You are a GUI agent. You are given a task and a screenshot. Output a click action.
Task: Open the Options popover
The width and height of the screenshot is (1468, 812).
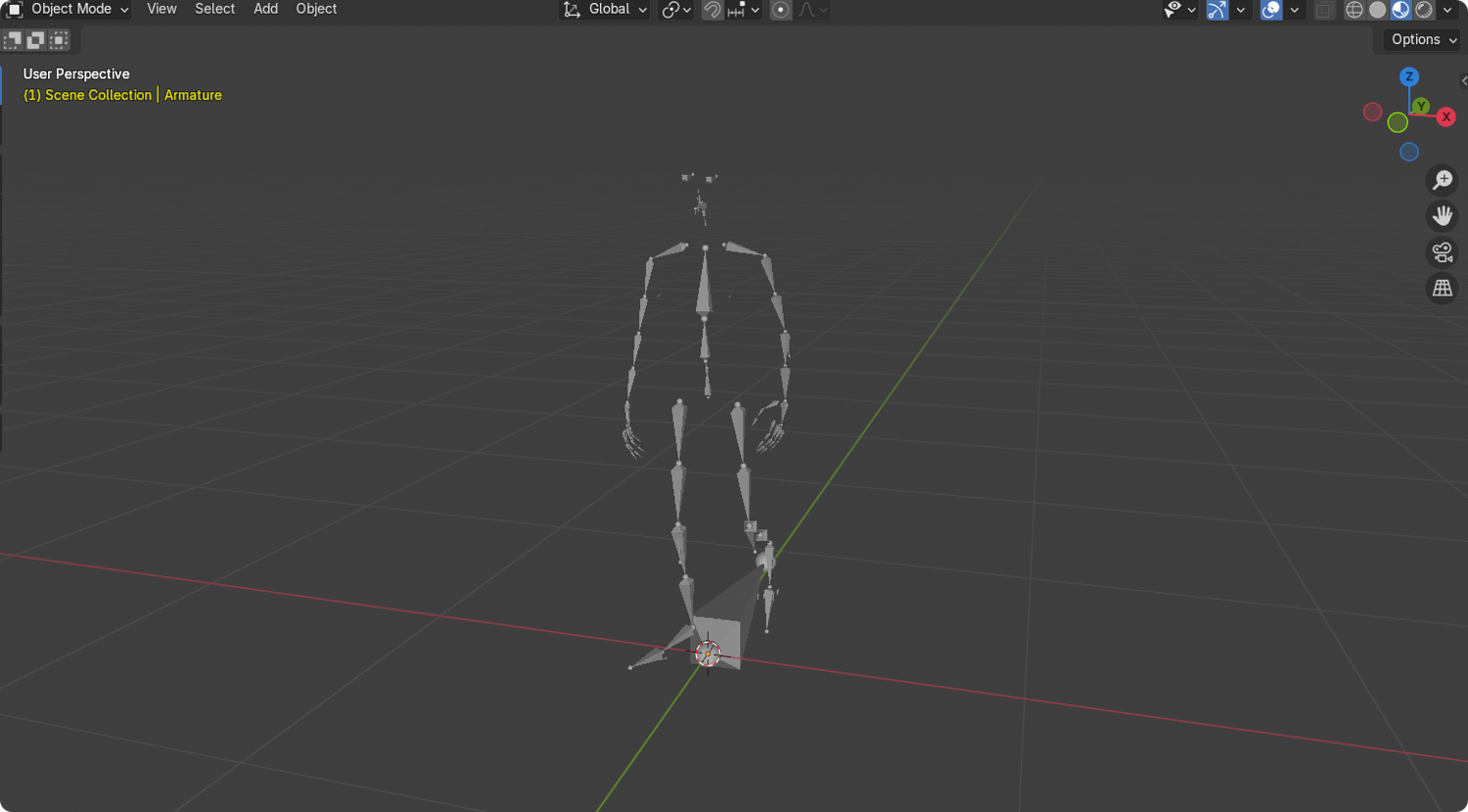click(x=1423, y=39)
